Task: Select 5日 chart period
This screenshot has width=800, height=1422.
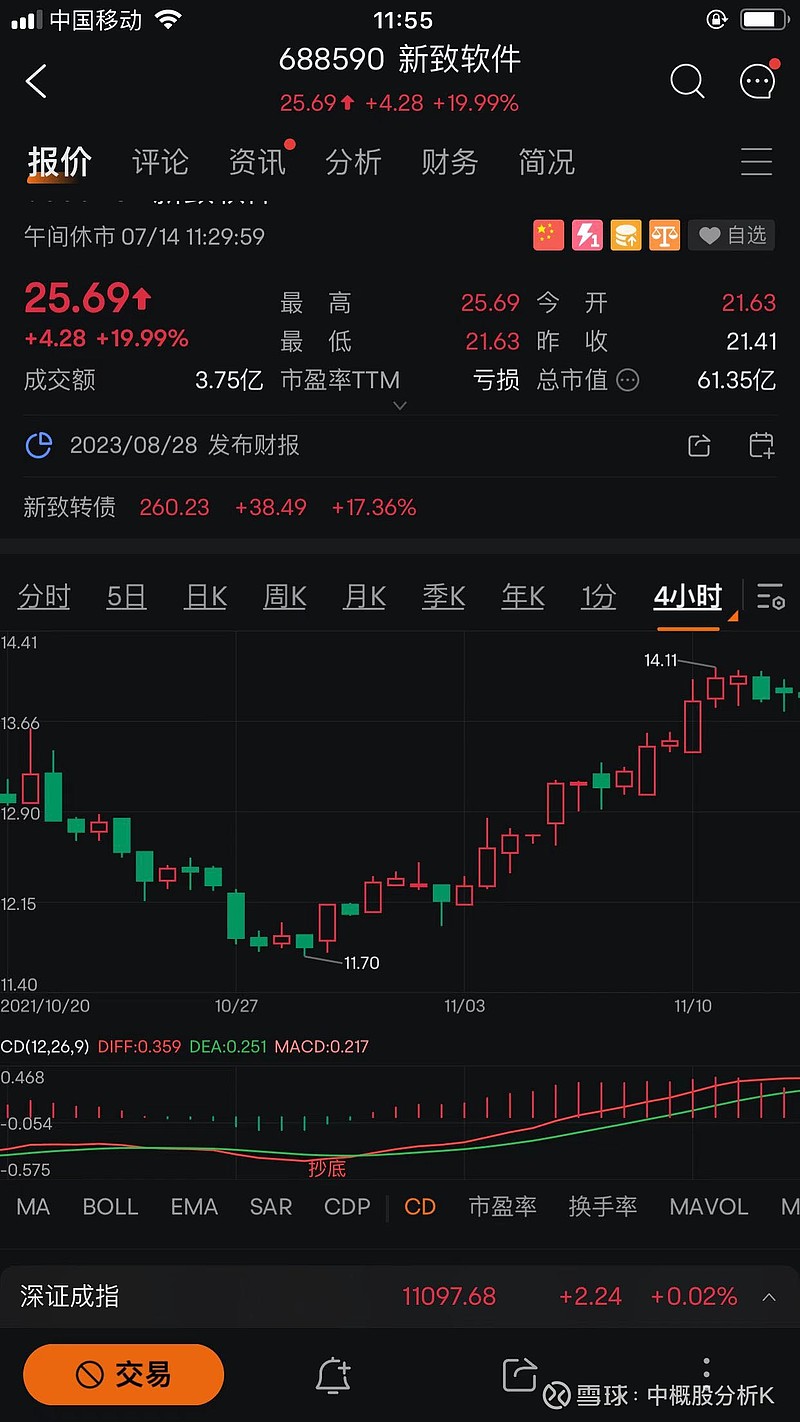Action: (x=127, y=597)
